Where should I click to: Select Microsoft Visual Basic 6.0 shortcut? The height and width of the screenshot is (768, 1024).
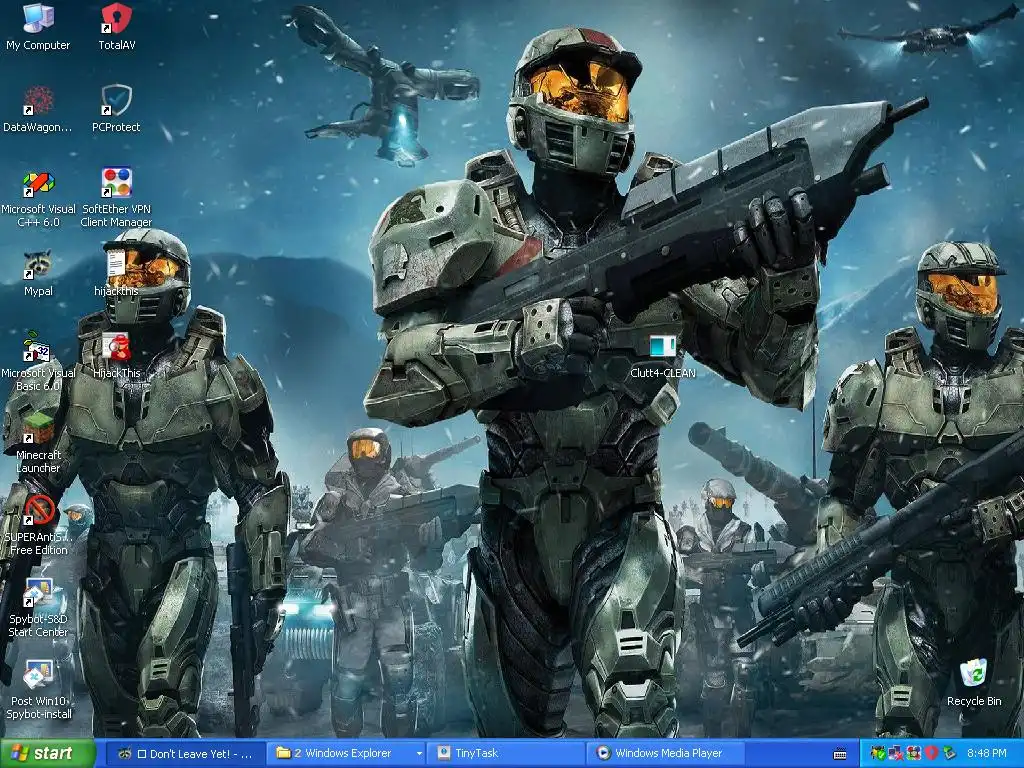tap(38, 362)
